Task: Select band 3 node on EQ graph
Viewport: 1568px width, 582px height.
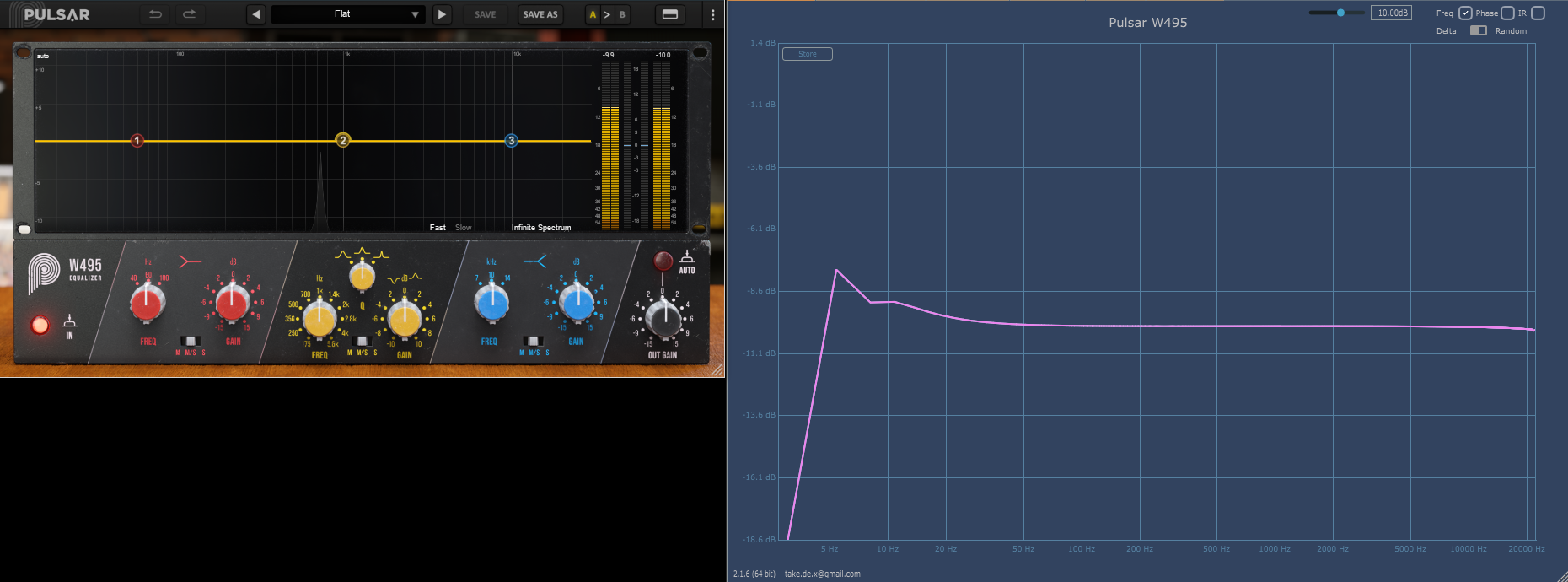Action: click(511, 141)
